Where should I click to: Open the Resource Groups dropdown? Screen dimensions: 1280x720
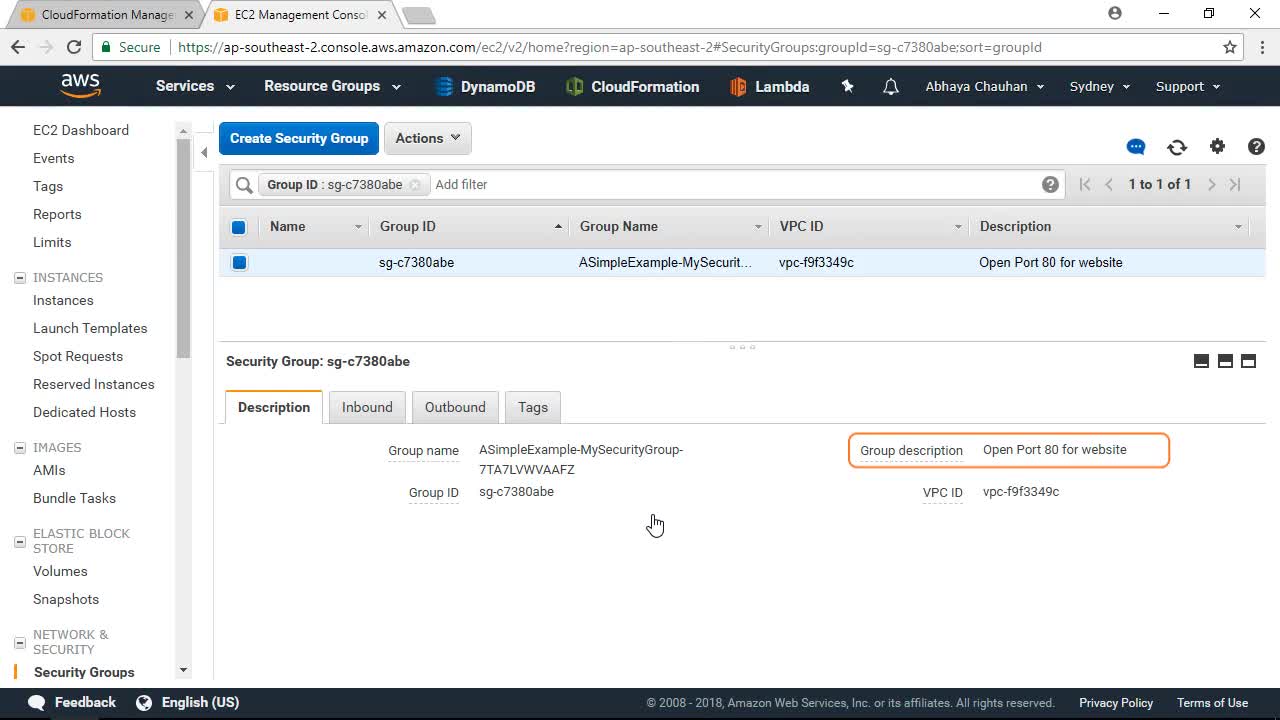click(x=332, y=86)
